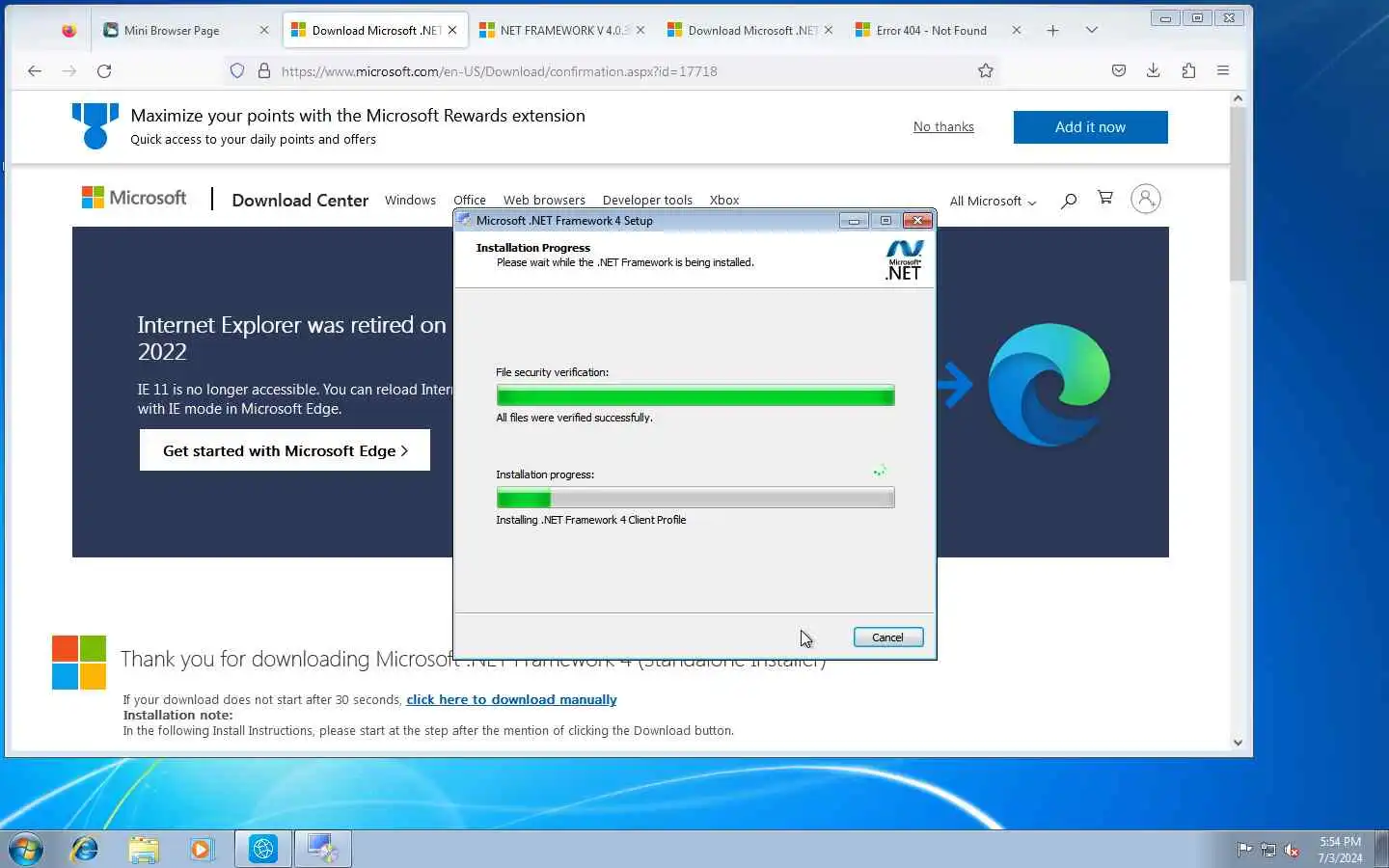Click Get started with Microsoft Edge
The image size is (1389, 868).
285,450
